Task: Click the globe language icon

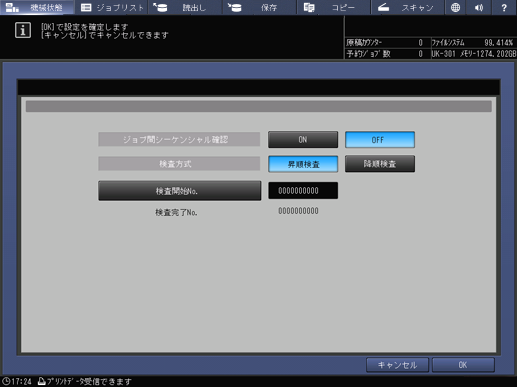Action: (x=455, y=7)
